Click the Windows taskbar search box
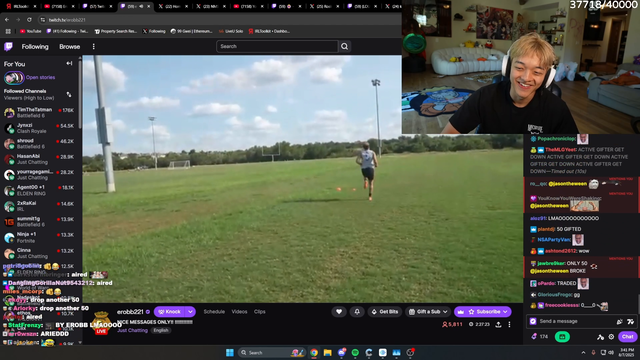The width and height of the screenshot is (640, 360). [x=271, y=353]
